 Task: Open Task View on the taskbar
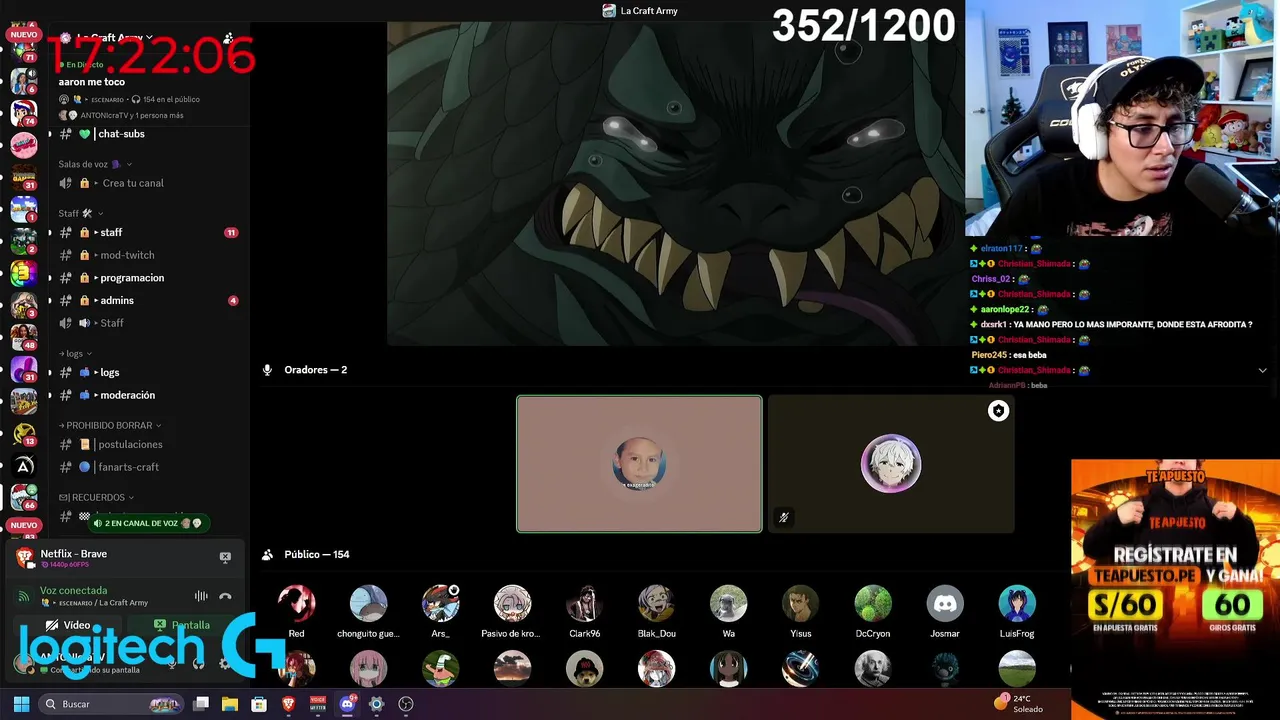coord(201,704)
